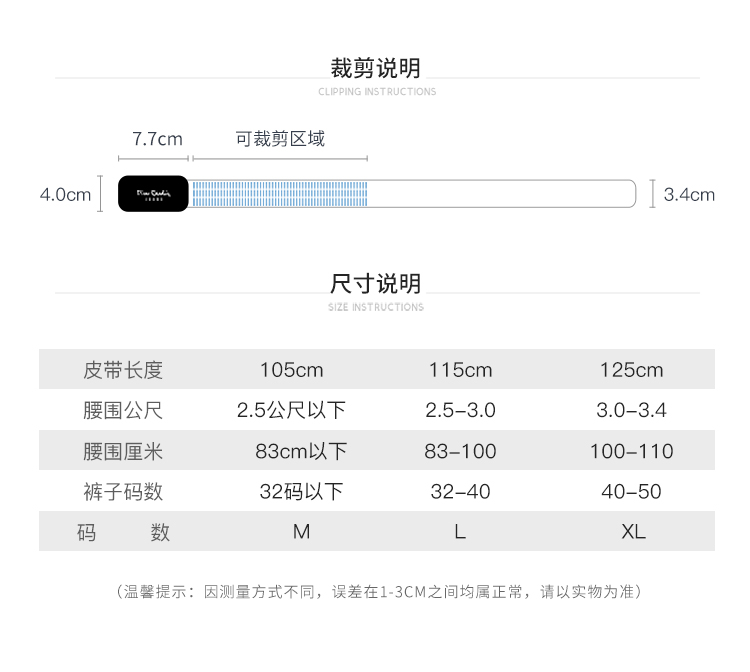Click the 4.0cm buckle height label

tap(65, 194)
